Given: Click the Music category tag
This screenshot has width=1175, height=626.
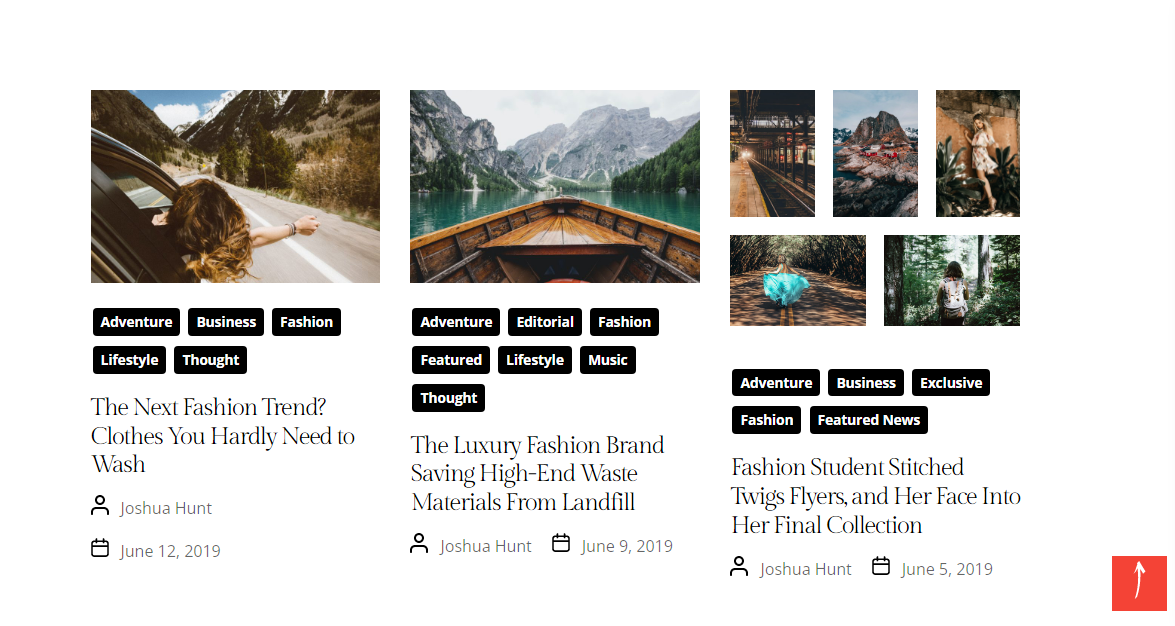Looking at the screenshot, I should 607,360.
